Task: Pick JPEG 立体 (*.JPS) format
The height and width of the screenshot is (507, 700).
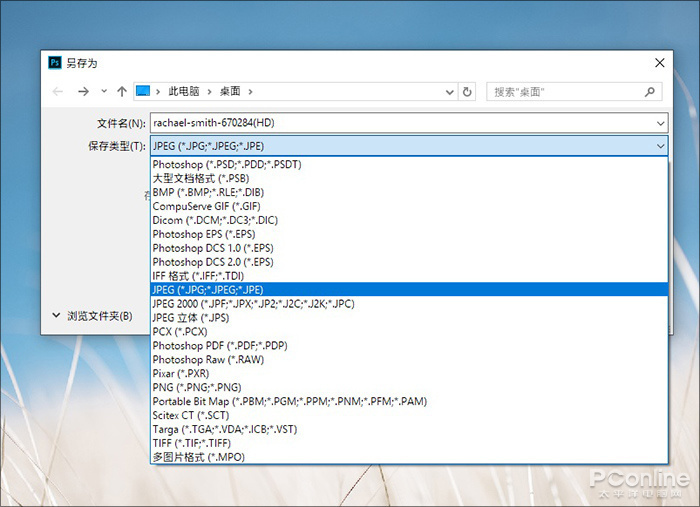Action: click(x=409, y=318)
